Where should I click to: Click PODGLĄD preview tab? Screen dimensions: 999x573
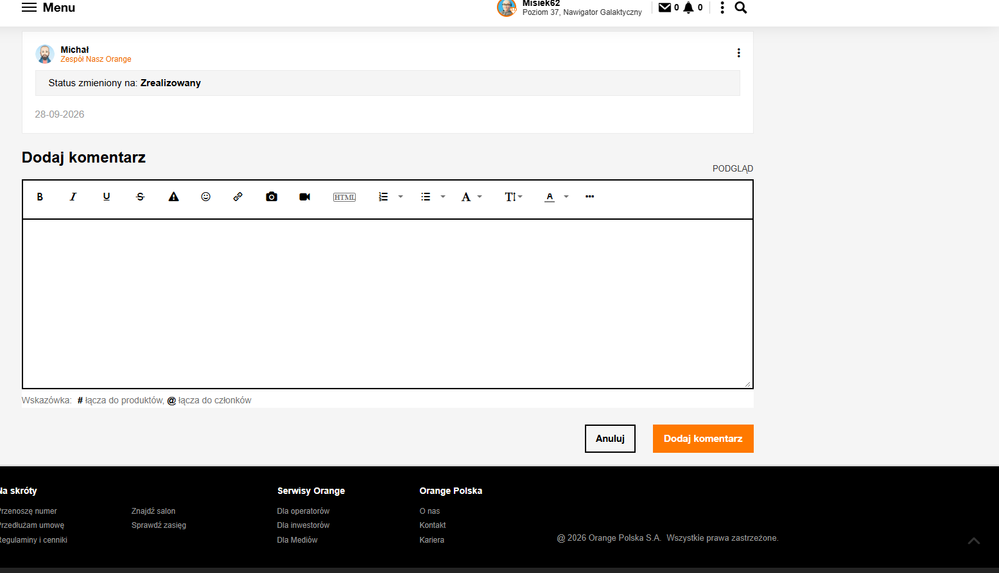tap(733, 169)
